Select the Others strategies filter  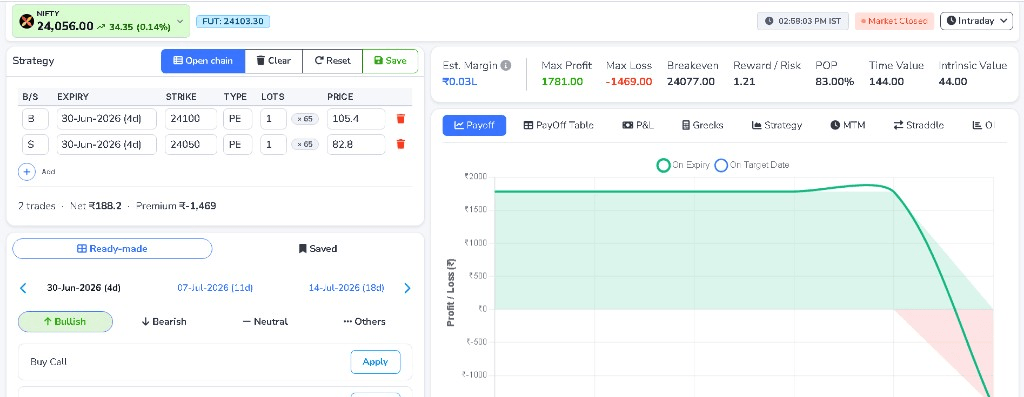pos(364,322)
